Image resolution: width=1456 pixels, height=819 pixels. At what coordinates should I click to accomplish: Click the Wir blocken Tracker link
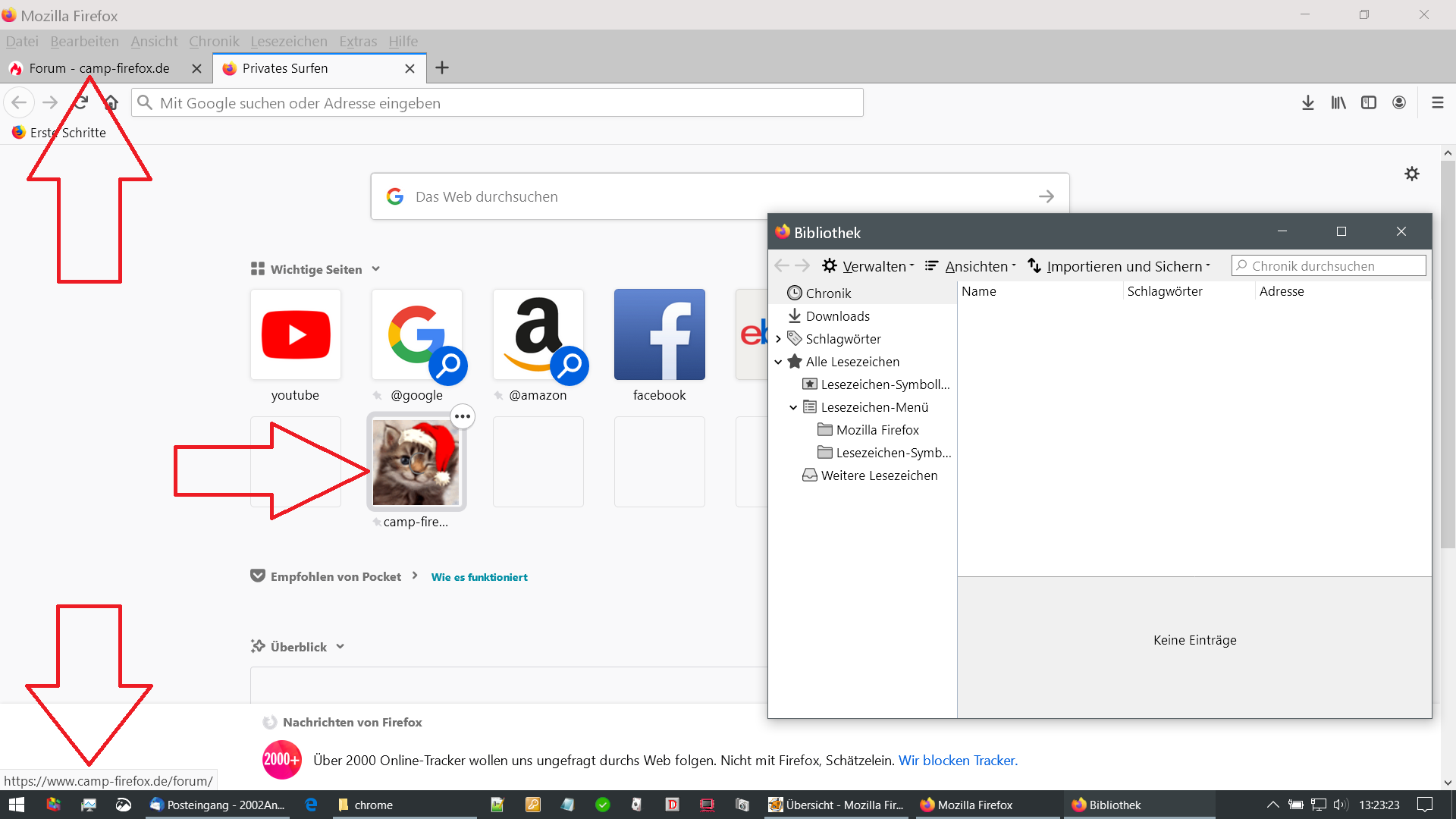(958, 761)
